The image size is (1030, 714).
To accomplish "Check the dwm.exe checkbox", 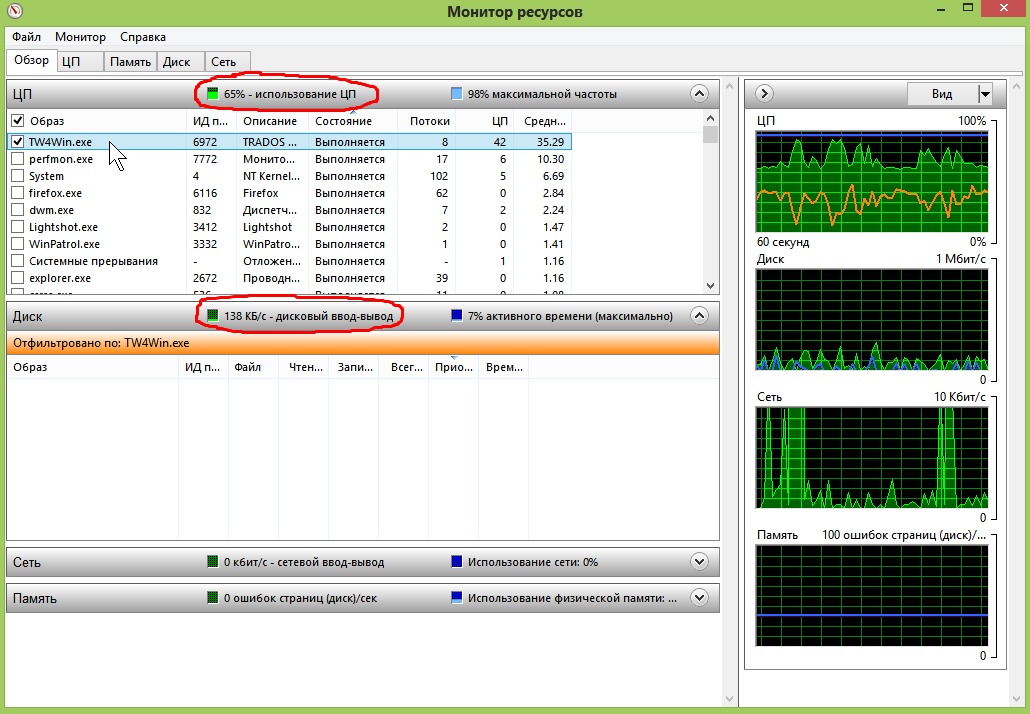I will [x=18, y=210].
